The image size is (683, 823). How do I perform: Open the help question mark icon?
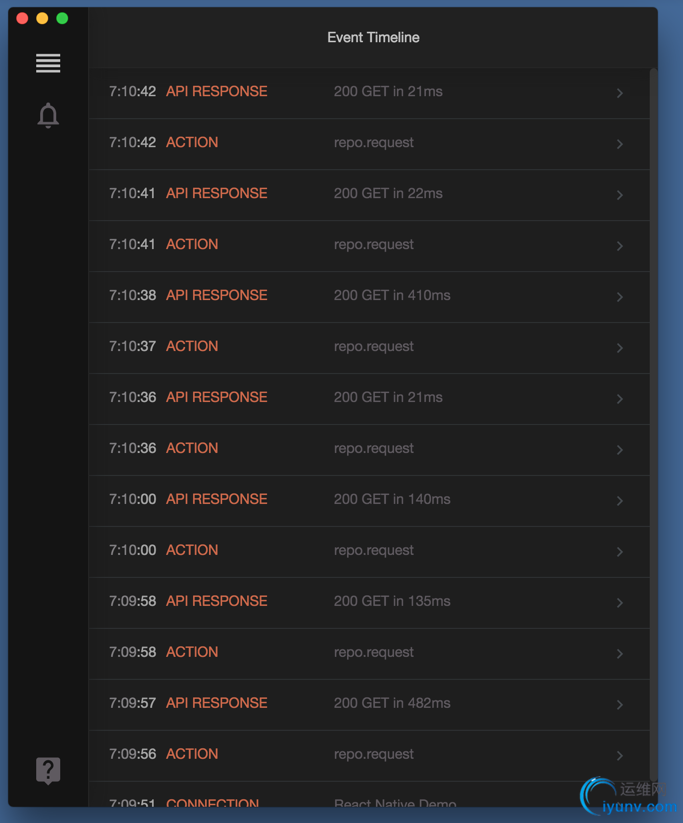coord(48,771)
